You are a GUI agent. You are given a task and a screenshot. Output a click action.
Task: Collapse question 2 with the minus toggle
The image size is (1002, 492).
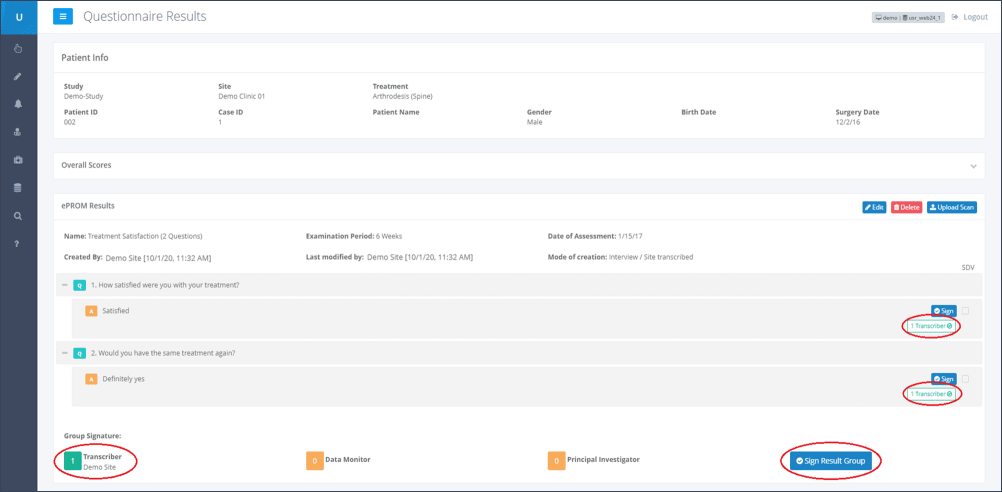65,353
